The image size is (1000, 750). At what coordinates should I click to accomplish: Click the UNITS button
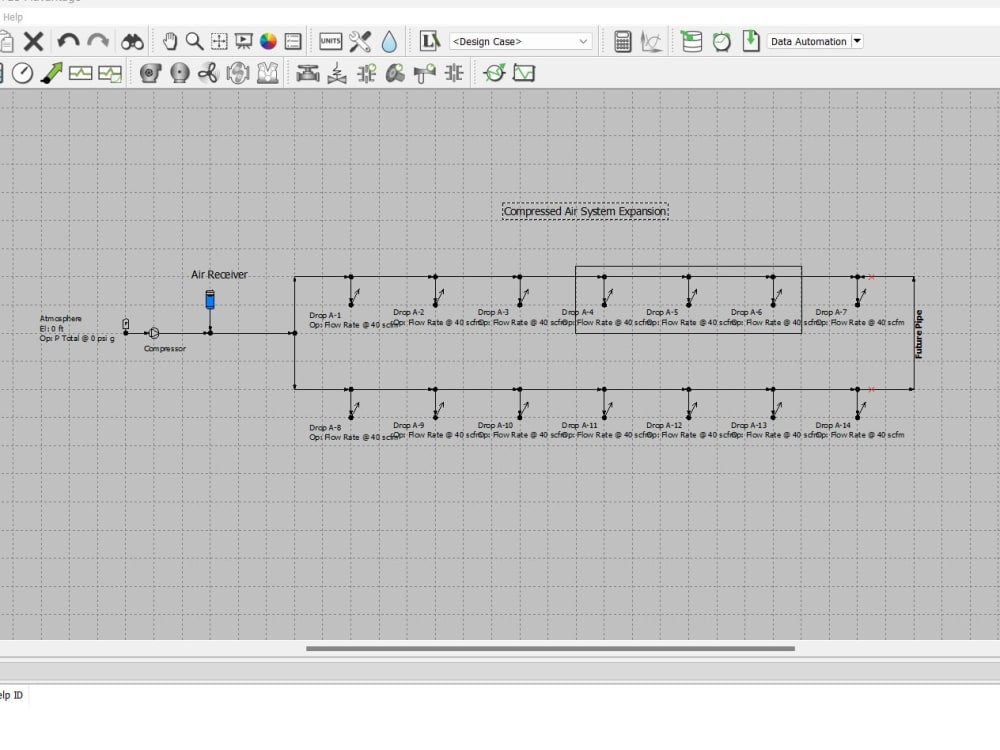tap(330, 41)
